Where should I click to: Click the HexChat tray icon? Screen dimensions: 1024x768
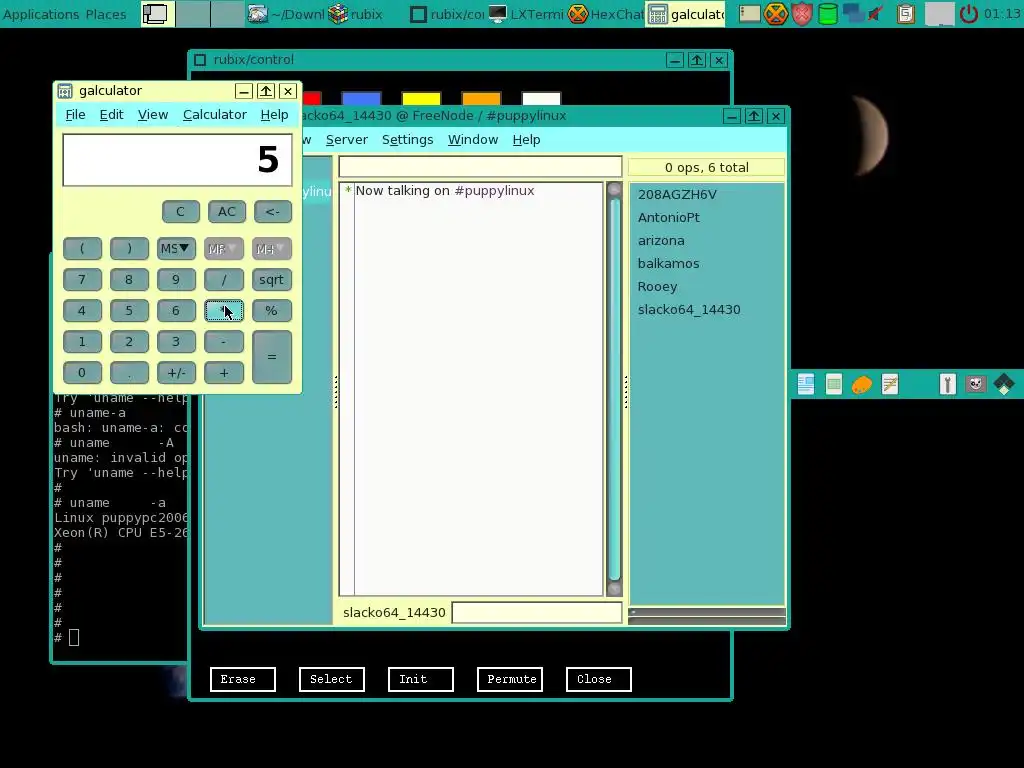[x=776, y=14]
